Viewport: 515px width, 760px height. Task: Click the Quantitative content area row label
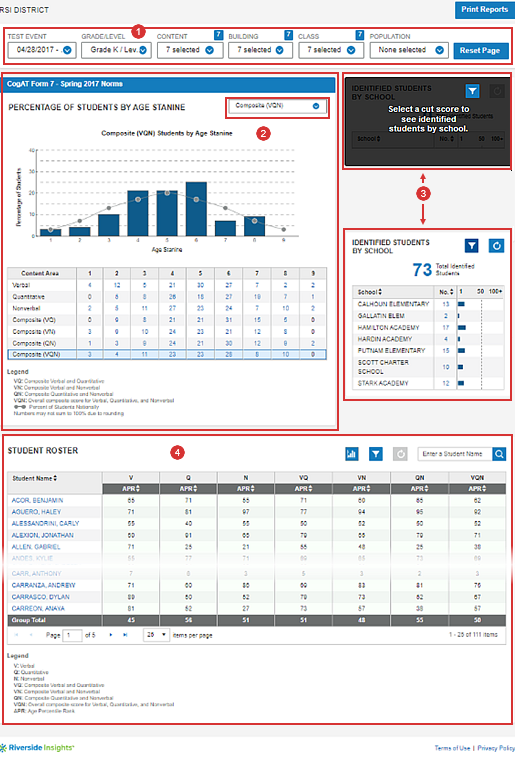tap(29, 297)
